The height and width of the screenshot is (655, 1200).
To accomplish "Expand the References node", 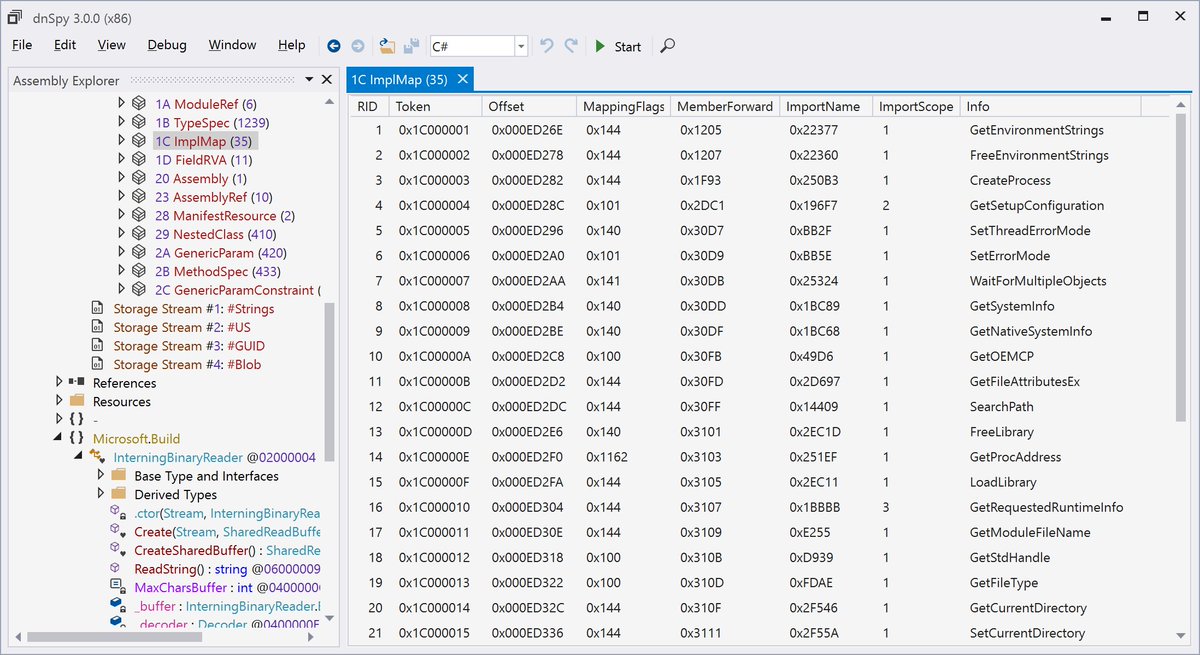I will tap(59, 382).
